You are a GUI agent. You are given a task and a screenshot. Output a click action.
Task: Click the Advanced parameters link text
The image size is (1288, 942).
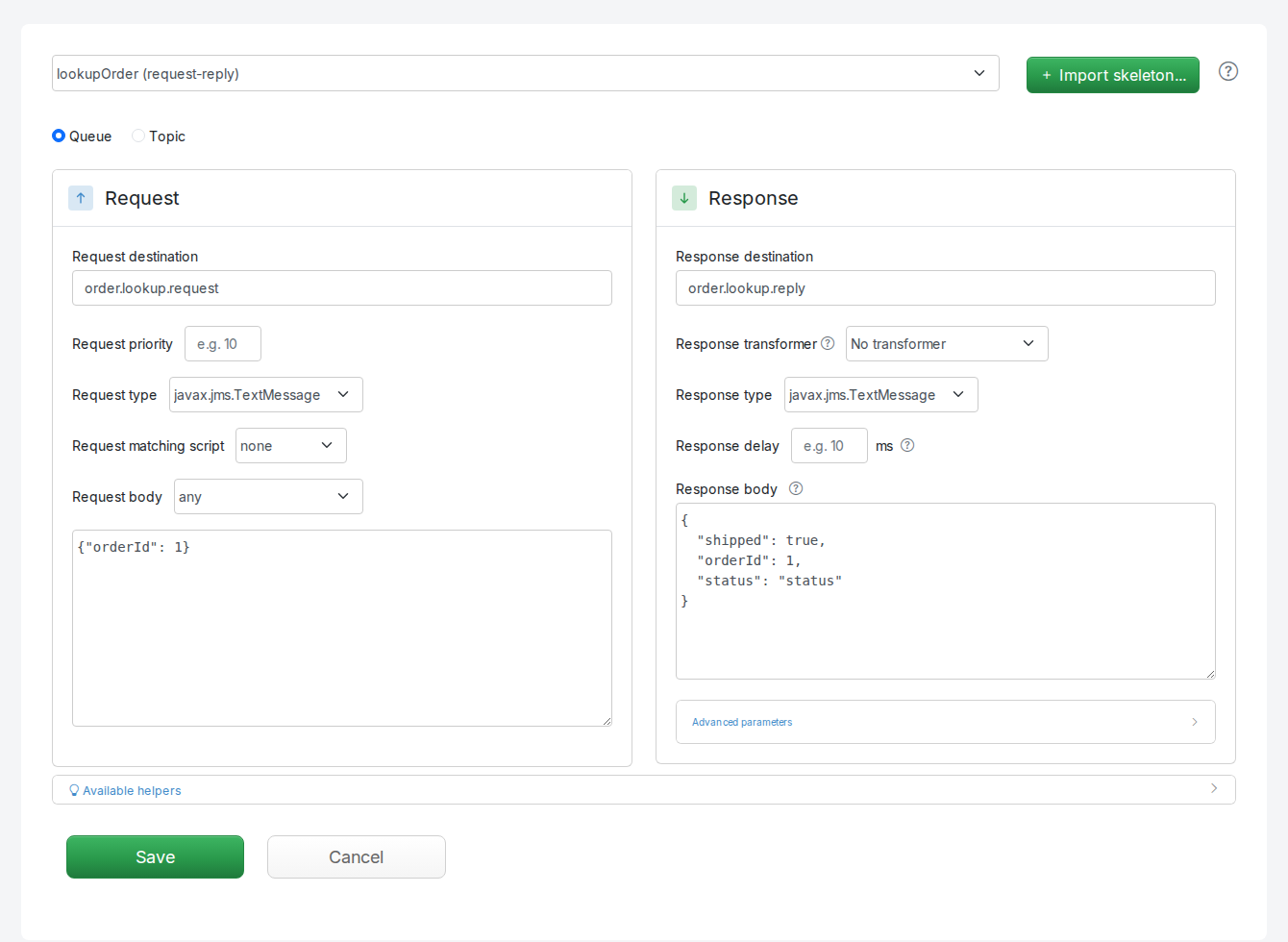click(x=742, y=722)
